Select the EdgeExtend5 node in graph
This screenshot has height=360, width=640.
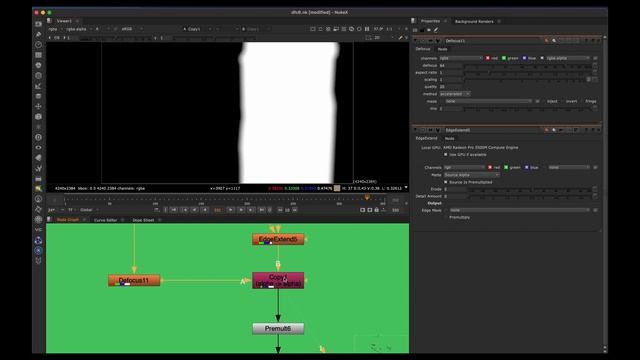278,239
